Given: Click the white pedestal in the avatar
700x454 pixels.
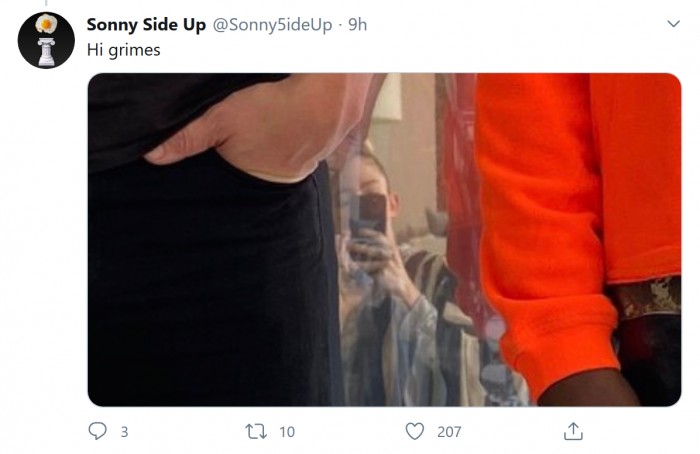Looking at the screenshot, I should pyautogui.click(x=46, y=52).
